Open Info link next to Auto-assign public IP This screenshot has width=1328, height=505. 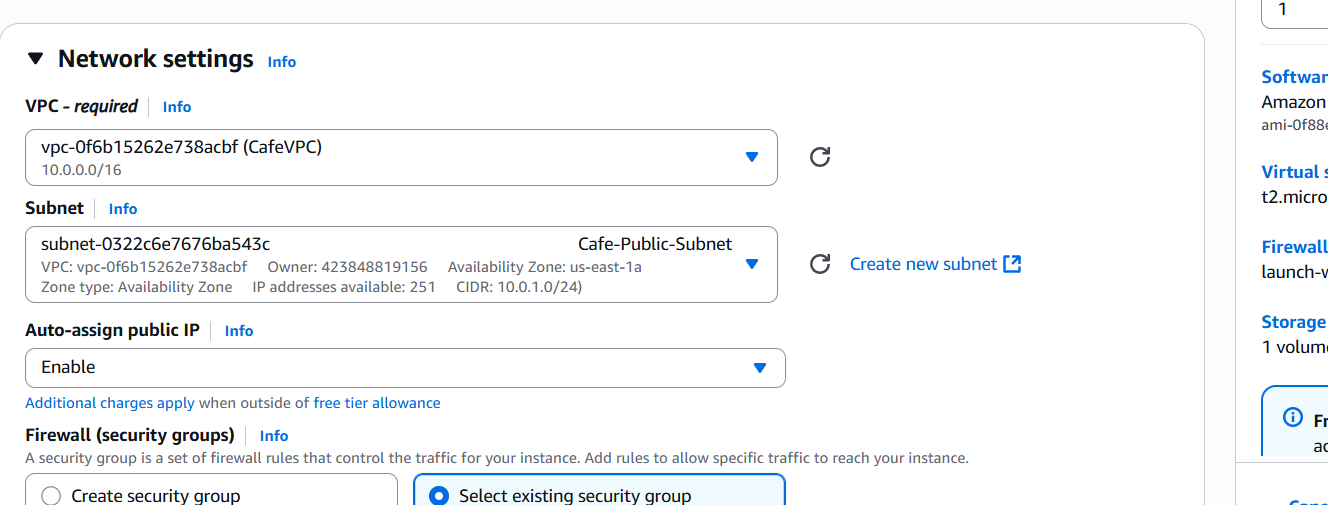[x=239, y=331]
